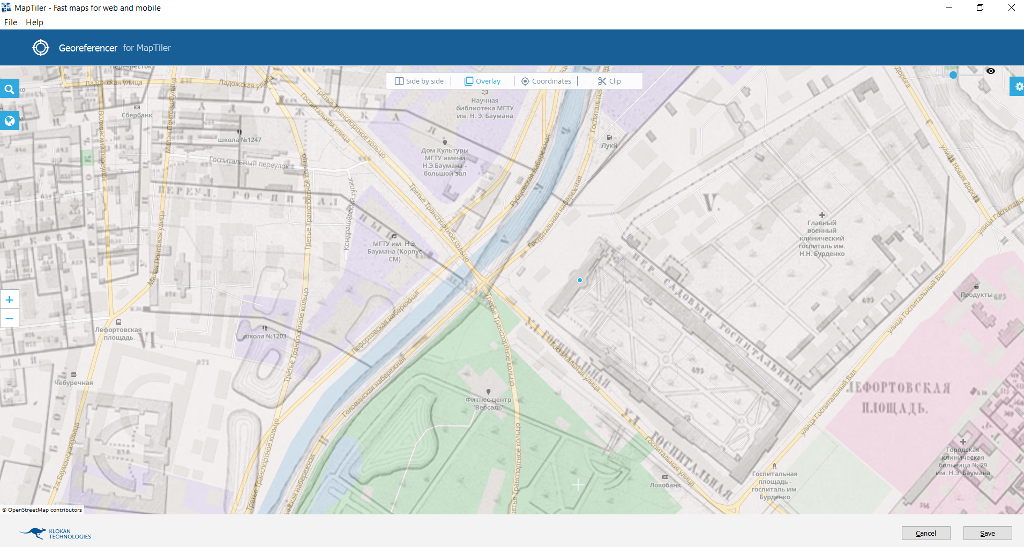
Task: Open the settings gear panel
Action: pyautogui.click(x=1017, y=86)
